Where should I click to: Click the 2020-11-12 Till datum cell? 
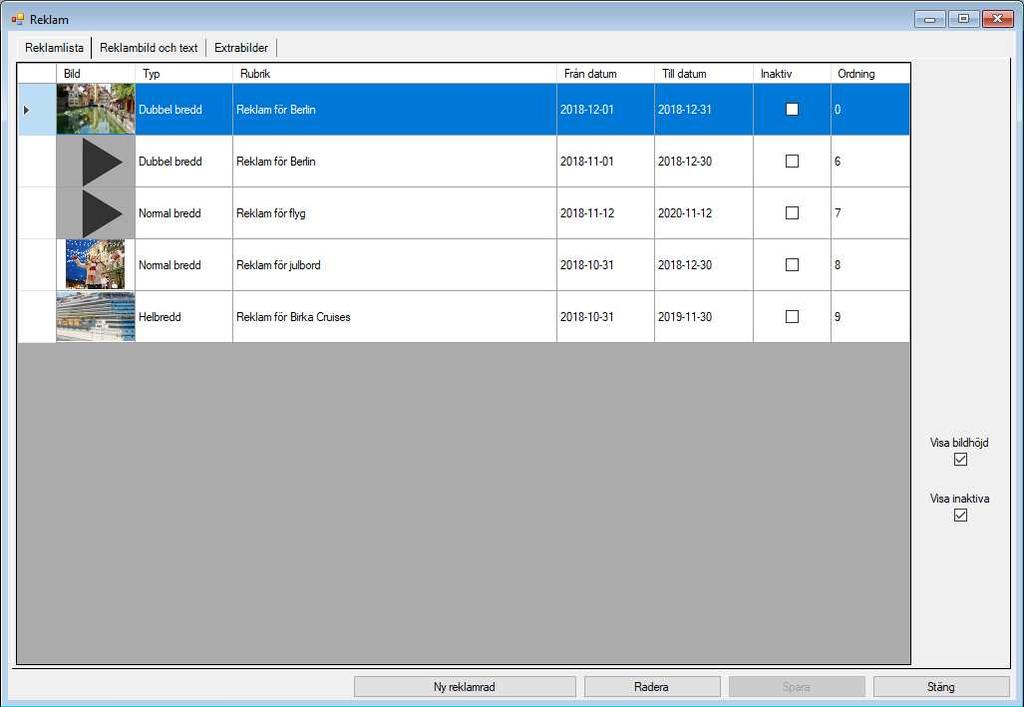[703, 213]
